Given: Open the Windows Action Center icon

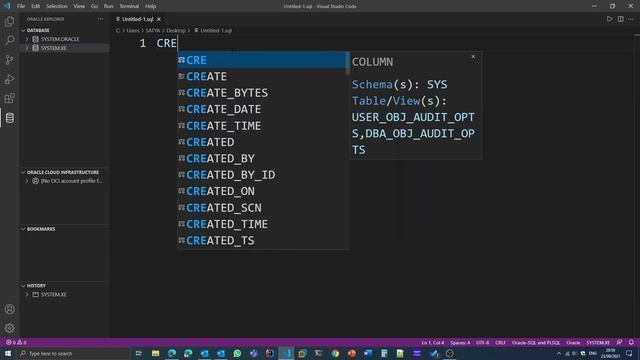Looking at the screenshot, I should (x=629, y=353).
